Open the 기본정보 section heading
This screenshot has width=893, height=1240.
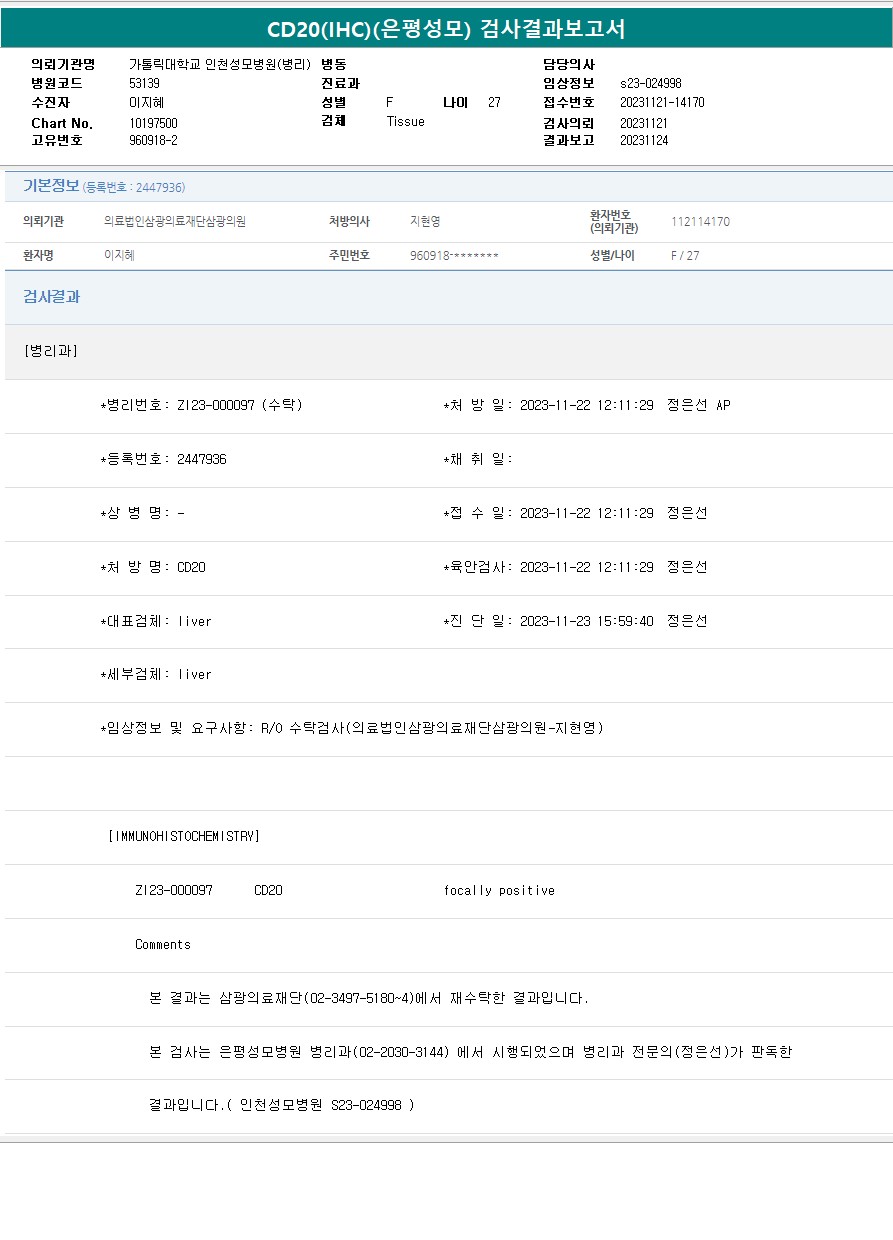[x=51, y=186]
